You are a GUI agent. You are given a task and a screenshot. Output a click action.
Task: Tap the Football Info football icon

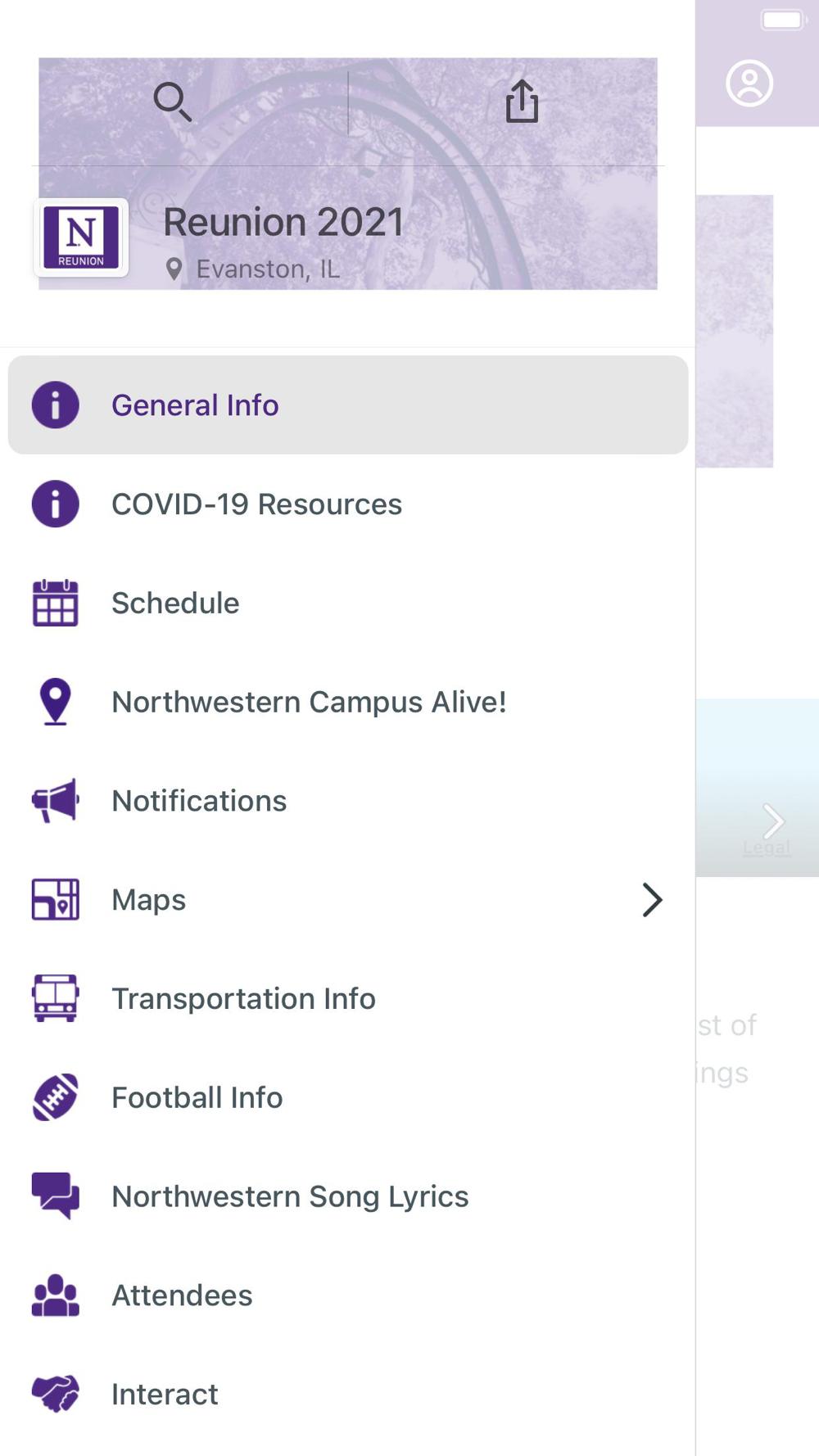pyautogui.click(x=56, y=1097)
